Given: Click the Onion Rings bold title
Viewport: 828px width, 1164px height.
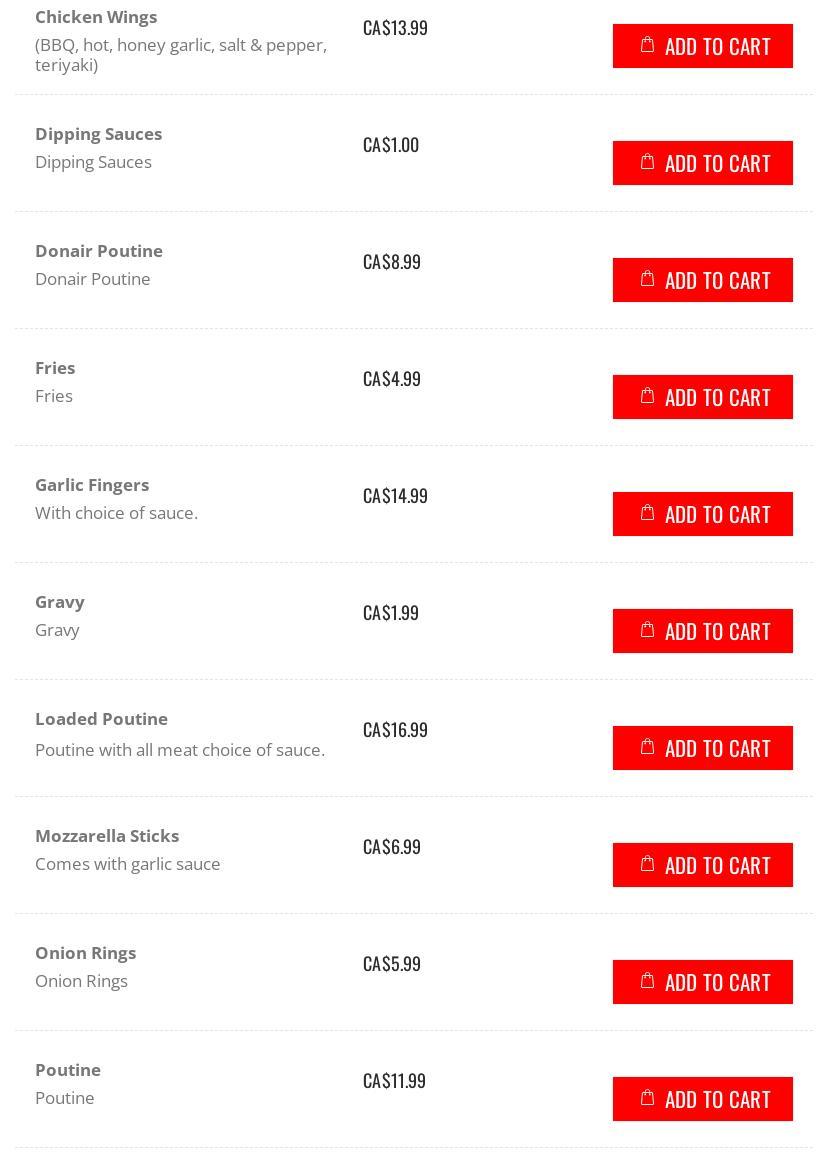Looking at the screenshot, I should click(85, 953).
